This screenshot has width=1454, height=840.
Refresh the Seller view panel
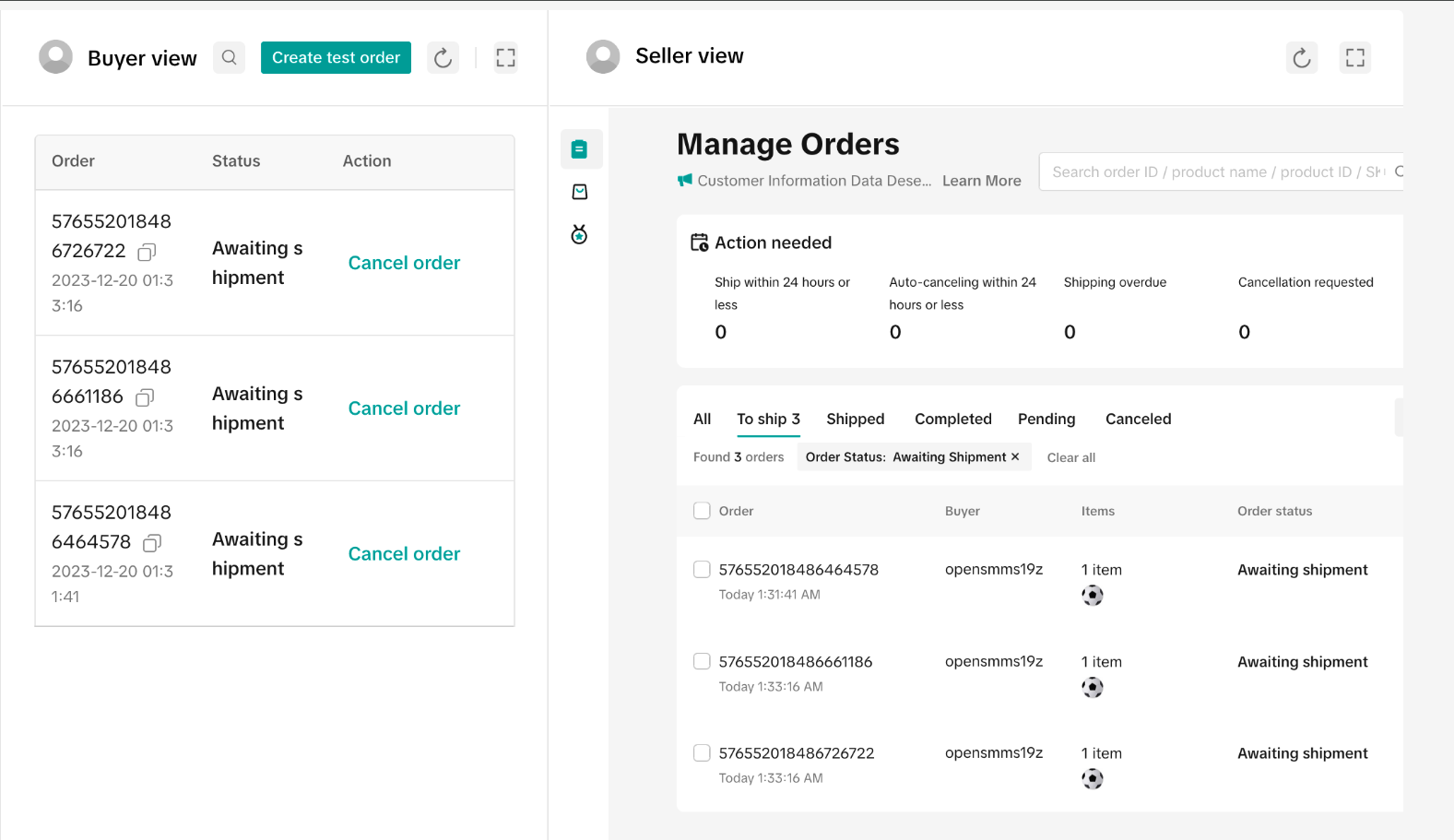[x=1301, y=58]
